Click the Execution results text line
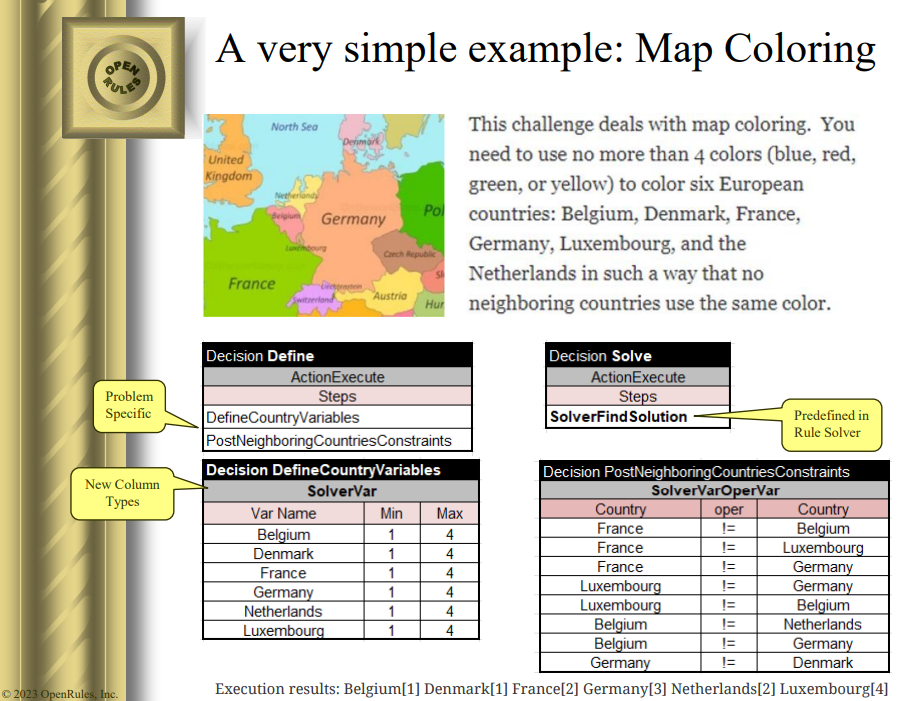The image size is (908, 701). [551, 689]
